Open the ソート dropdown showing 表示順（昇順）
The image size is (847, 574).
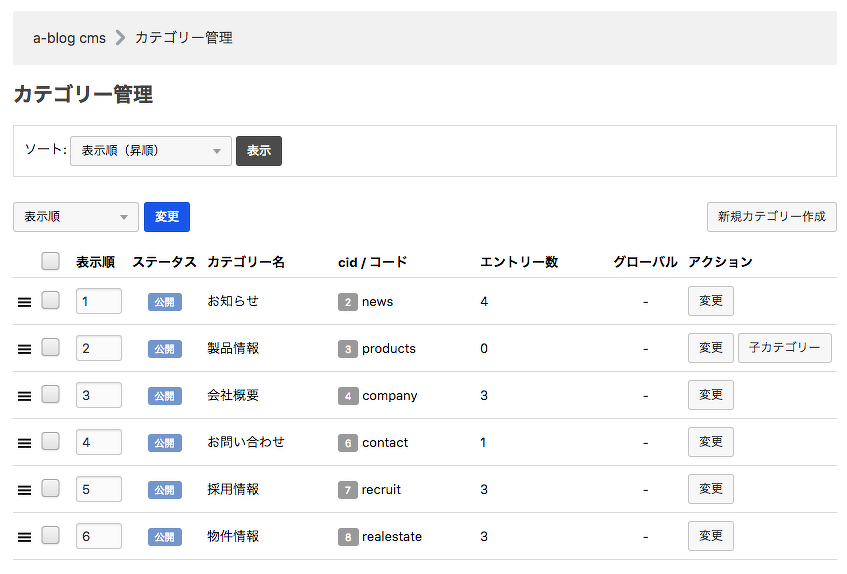pos(150,151)
